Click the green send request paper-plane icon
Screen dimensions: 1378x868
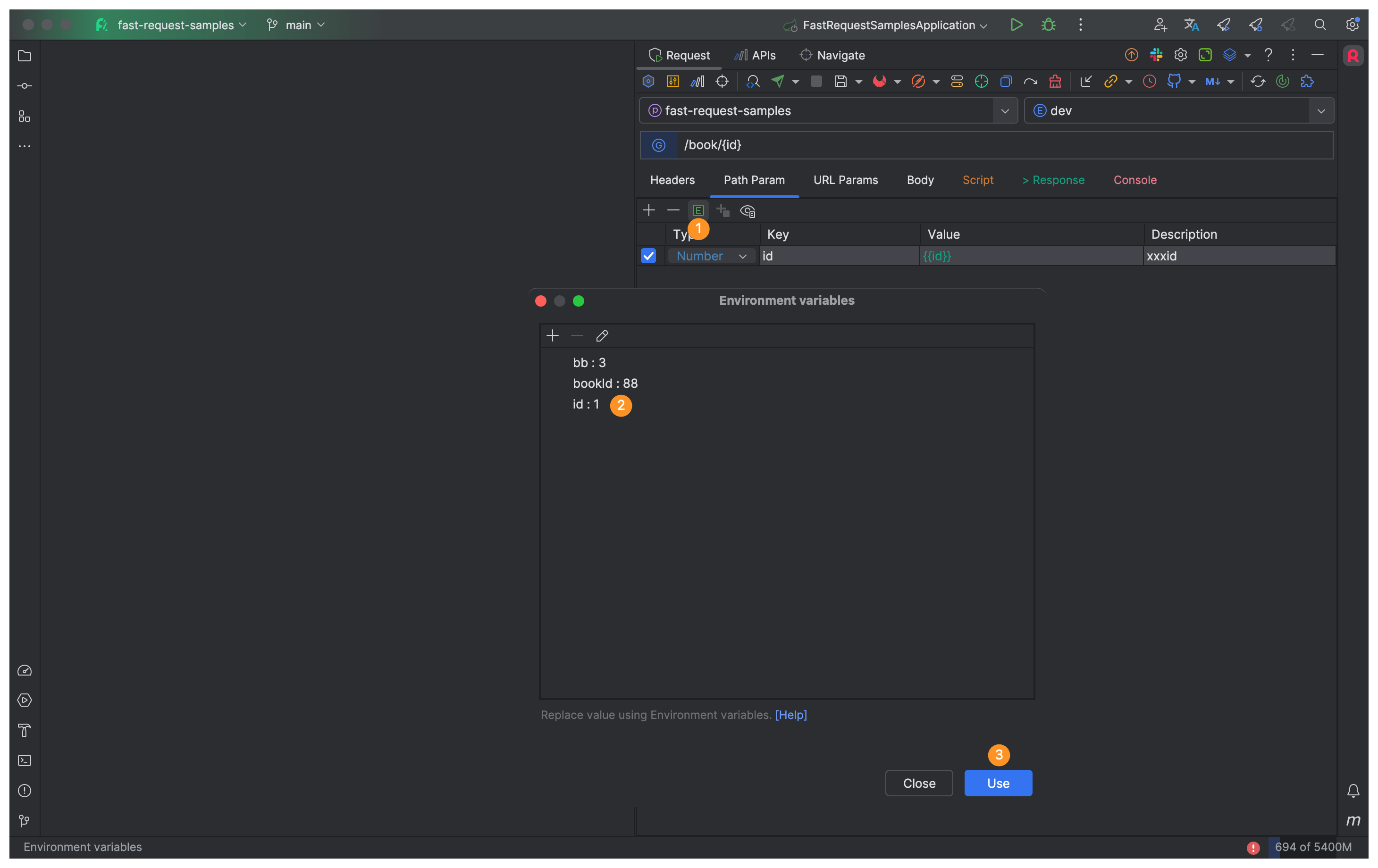[x=778, y=81]
